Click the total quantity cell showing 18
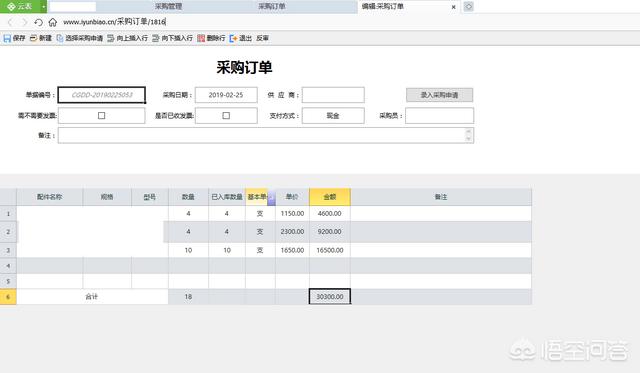The width and height of the screenshot is (640, 373). point(188,297)
